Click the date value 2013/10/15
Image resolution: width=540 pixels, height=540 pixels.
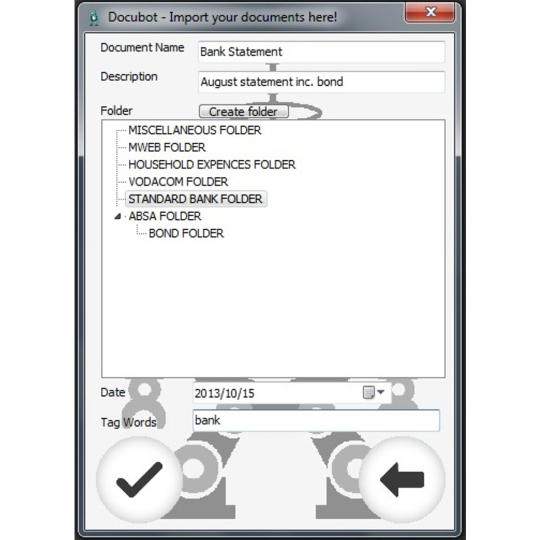225,393
